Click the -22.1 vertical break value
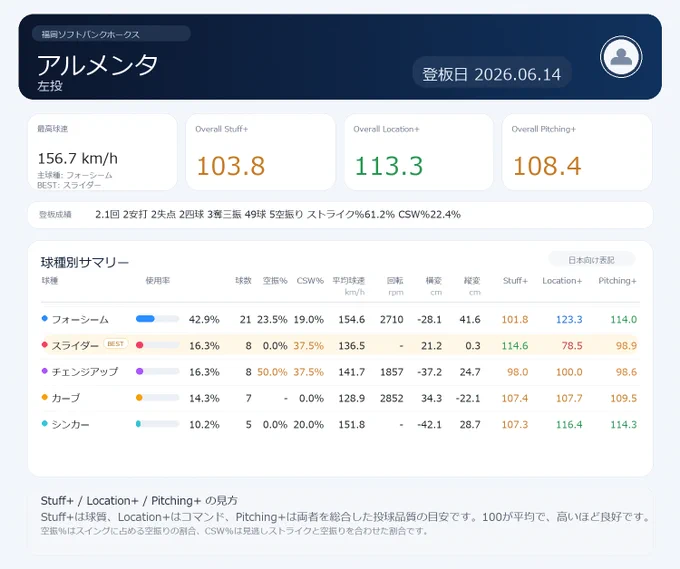The width and height of the screenshot is (680, 569). point(468,398)
